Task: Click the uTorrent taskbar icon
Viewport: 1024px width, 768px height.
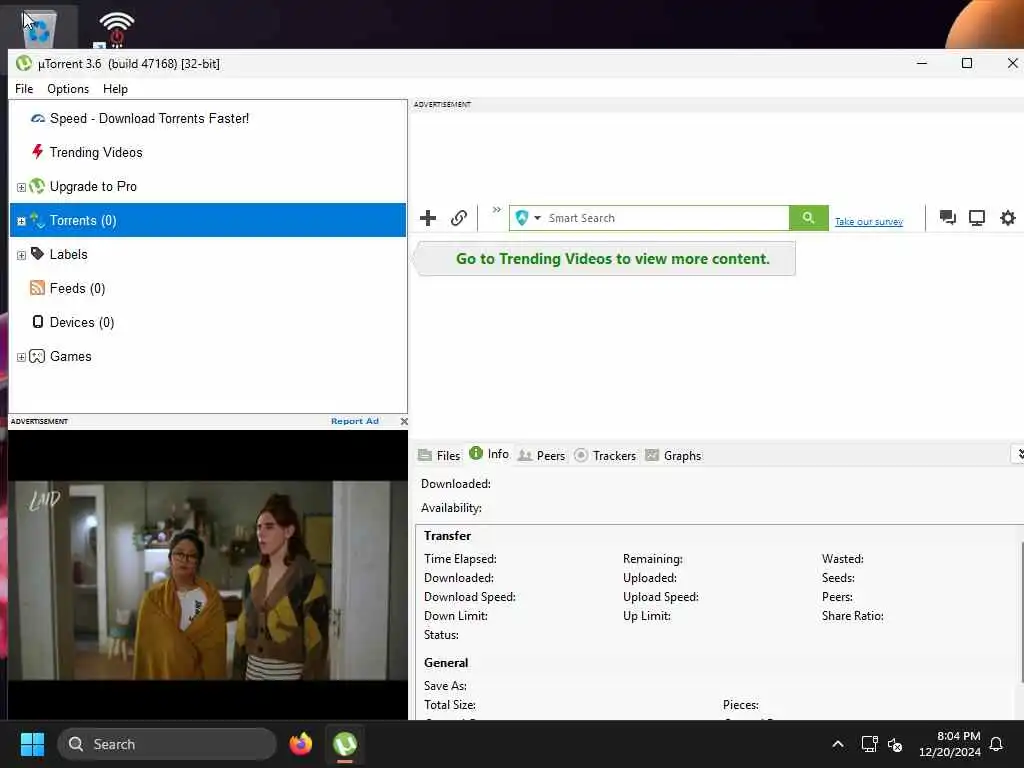Action: click(x=345, y=744)
